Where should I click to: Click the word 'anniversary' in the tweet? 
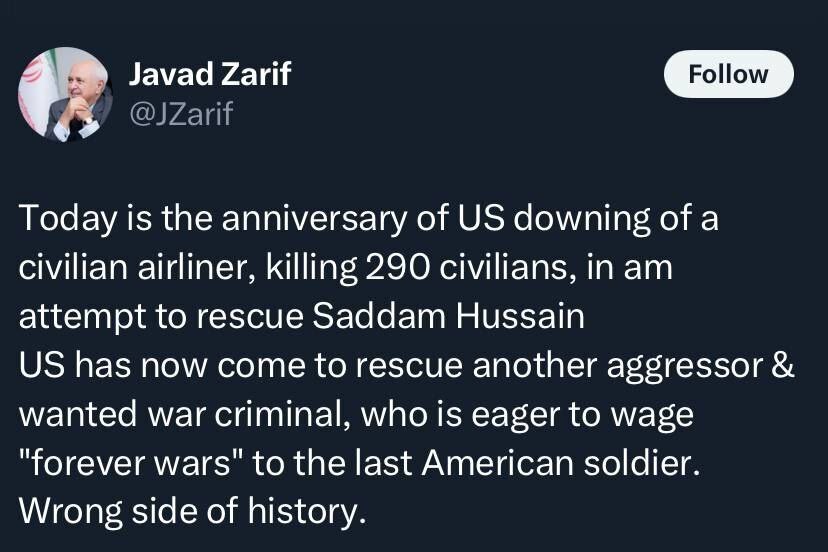[314, 218]
